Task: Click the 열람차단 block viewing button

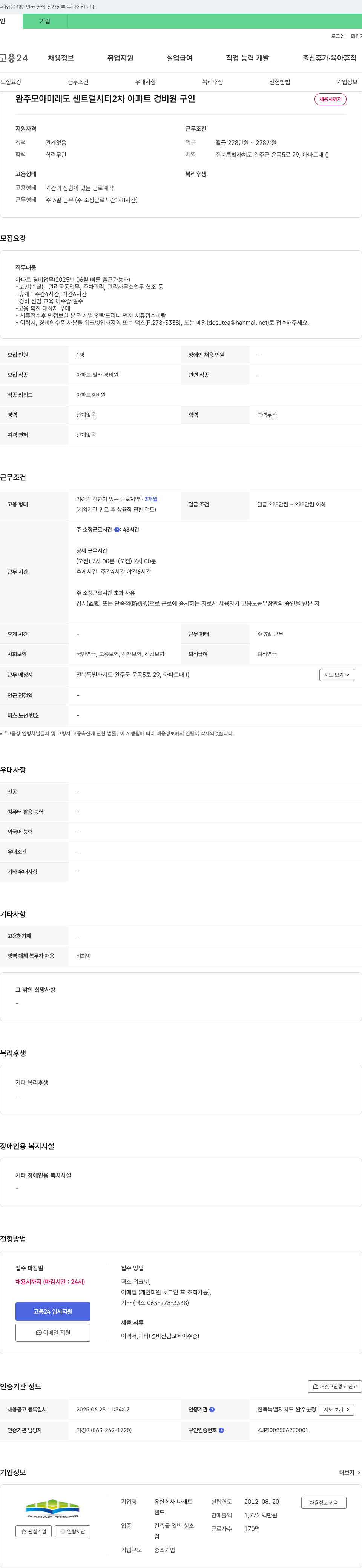Action: 72,1531
